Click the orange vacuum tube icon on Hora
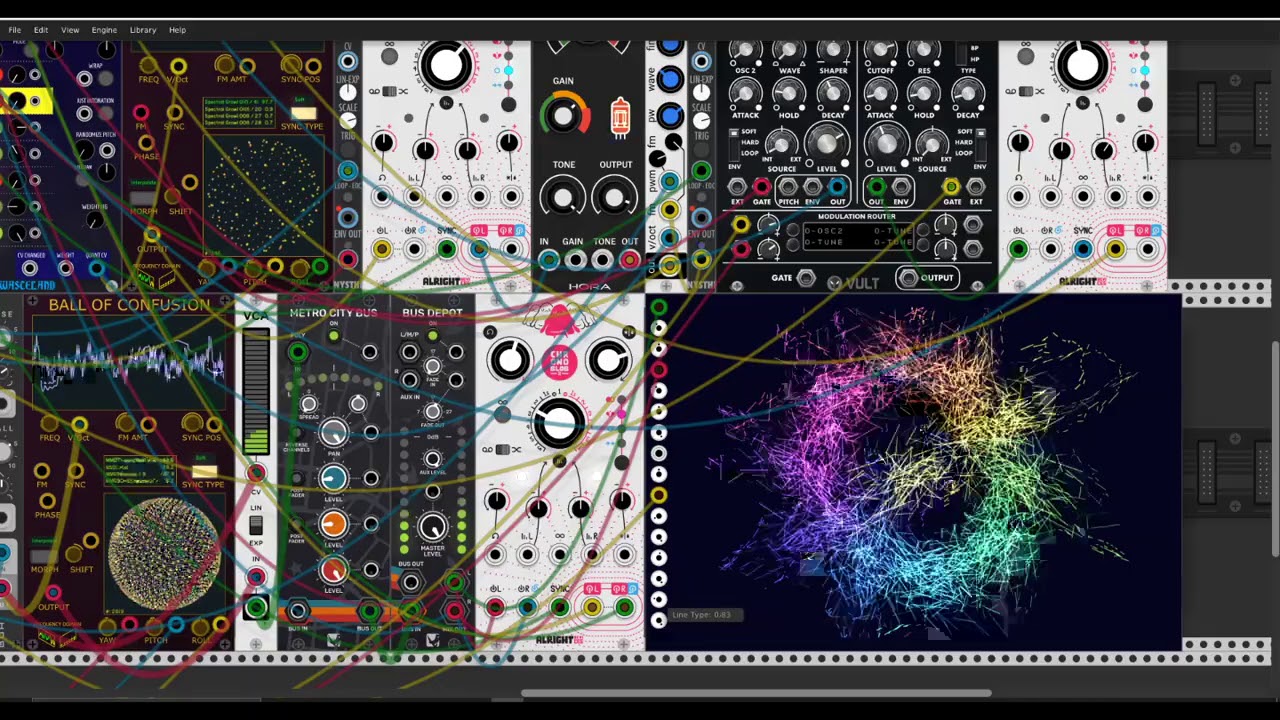Viewport: 1280px width, 720px height. pos(620,116)
